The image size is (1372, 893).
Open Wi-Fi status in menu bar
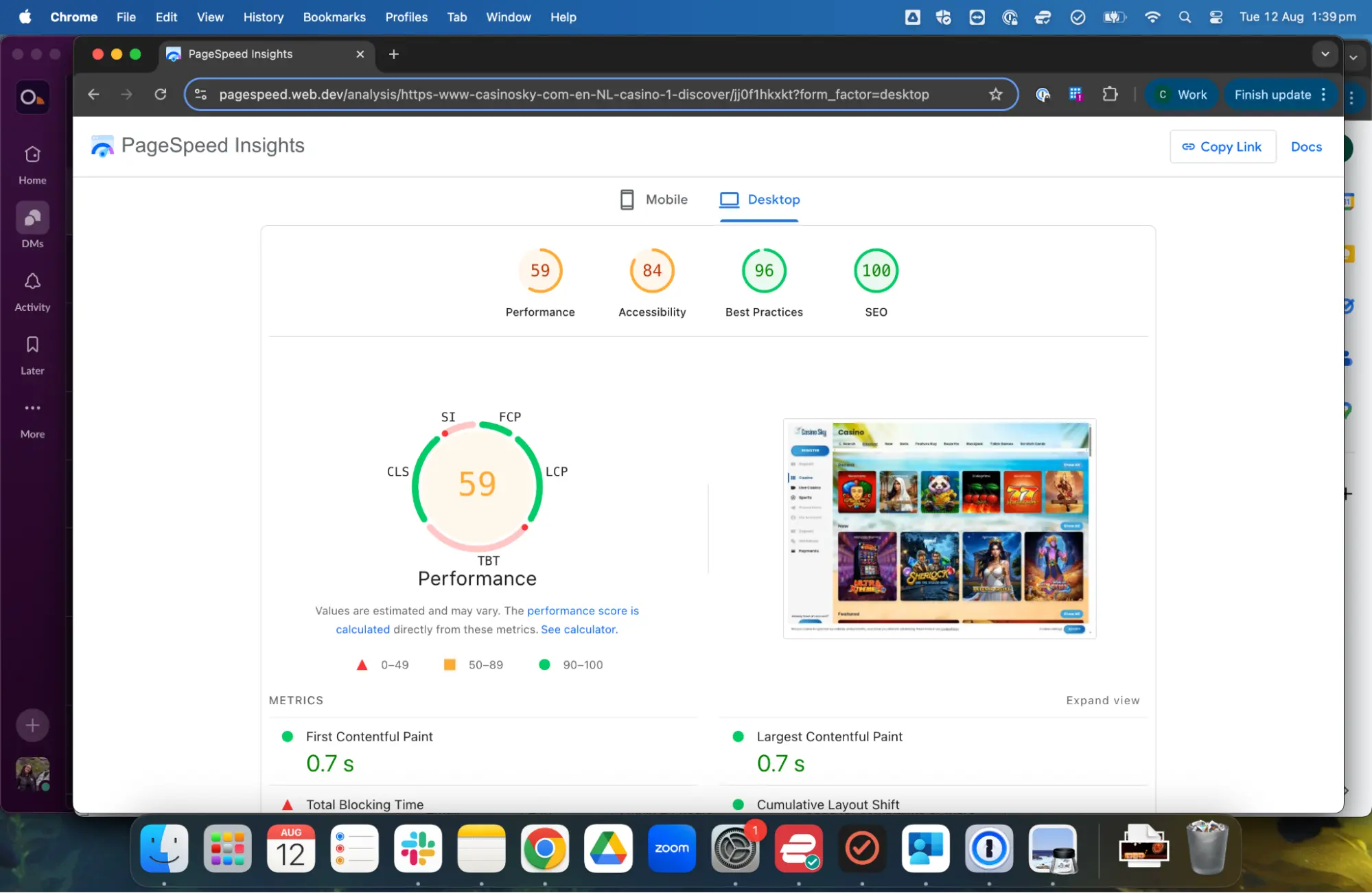(1152, 17)
